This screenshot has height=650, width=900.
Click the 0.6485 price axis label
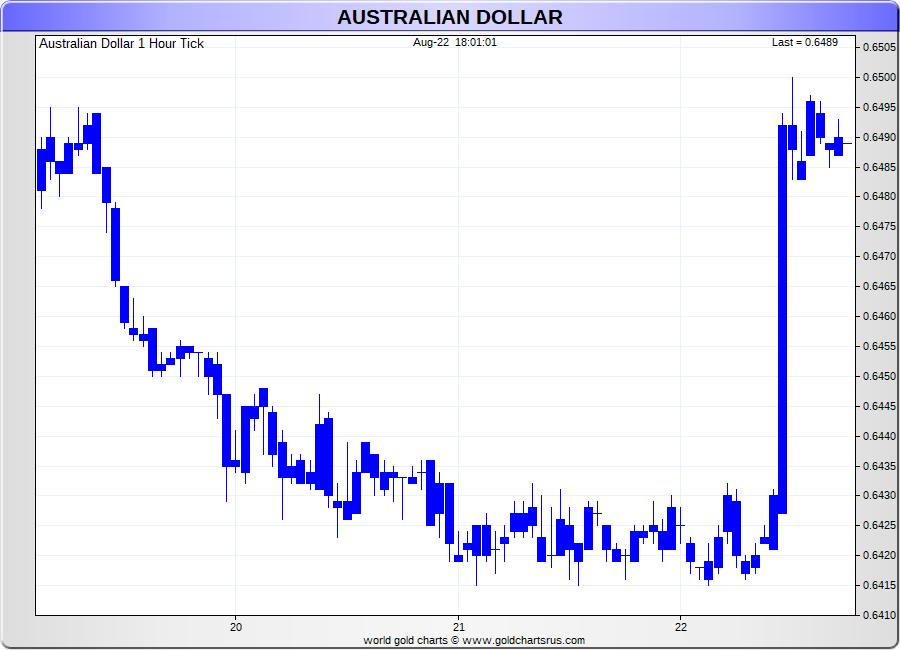click(x=879, y=167)
